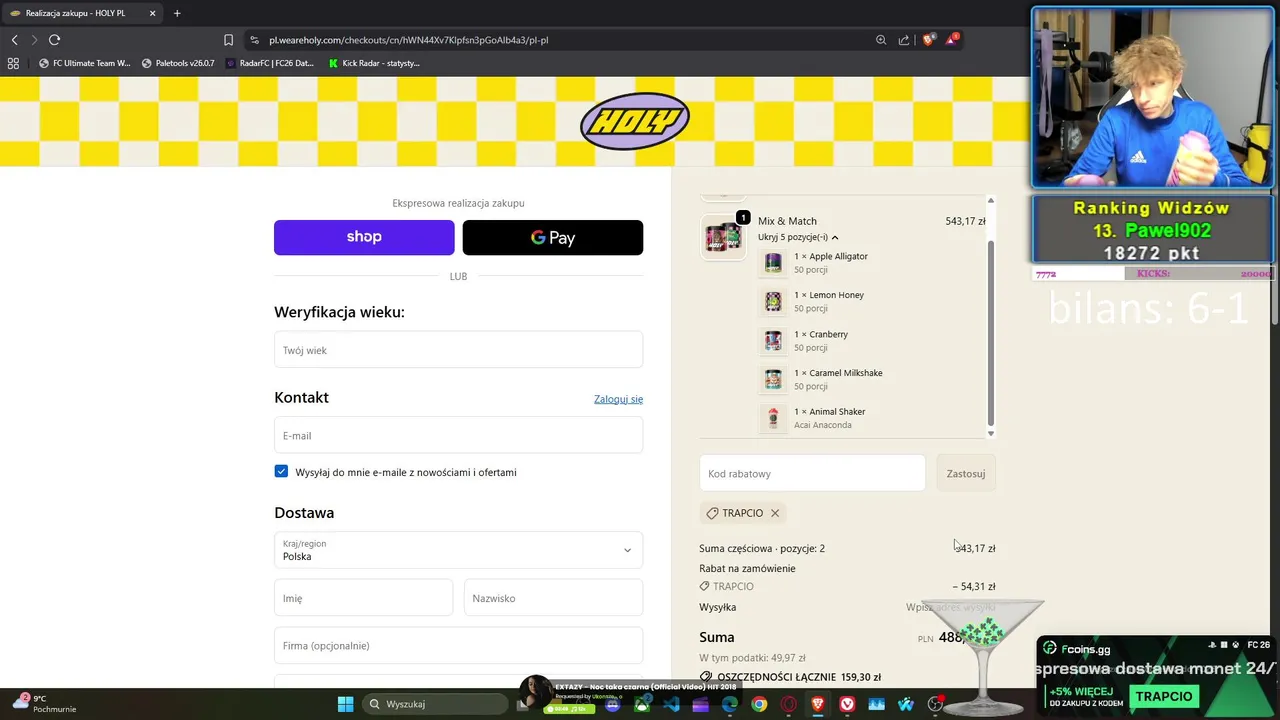The image size is (1280, 720).
Task: Click the Twój wiek age field
Action: pyautogui.click(x=458, y=350)
